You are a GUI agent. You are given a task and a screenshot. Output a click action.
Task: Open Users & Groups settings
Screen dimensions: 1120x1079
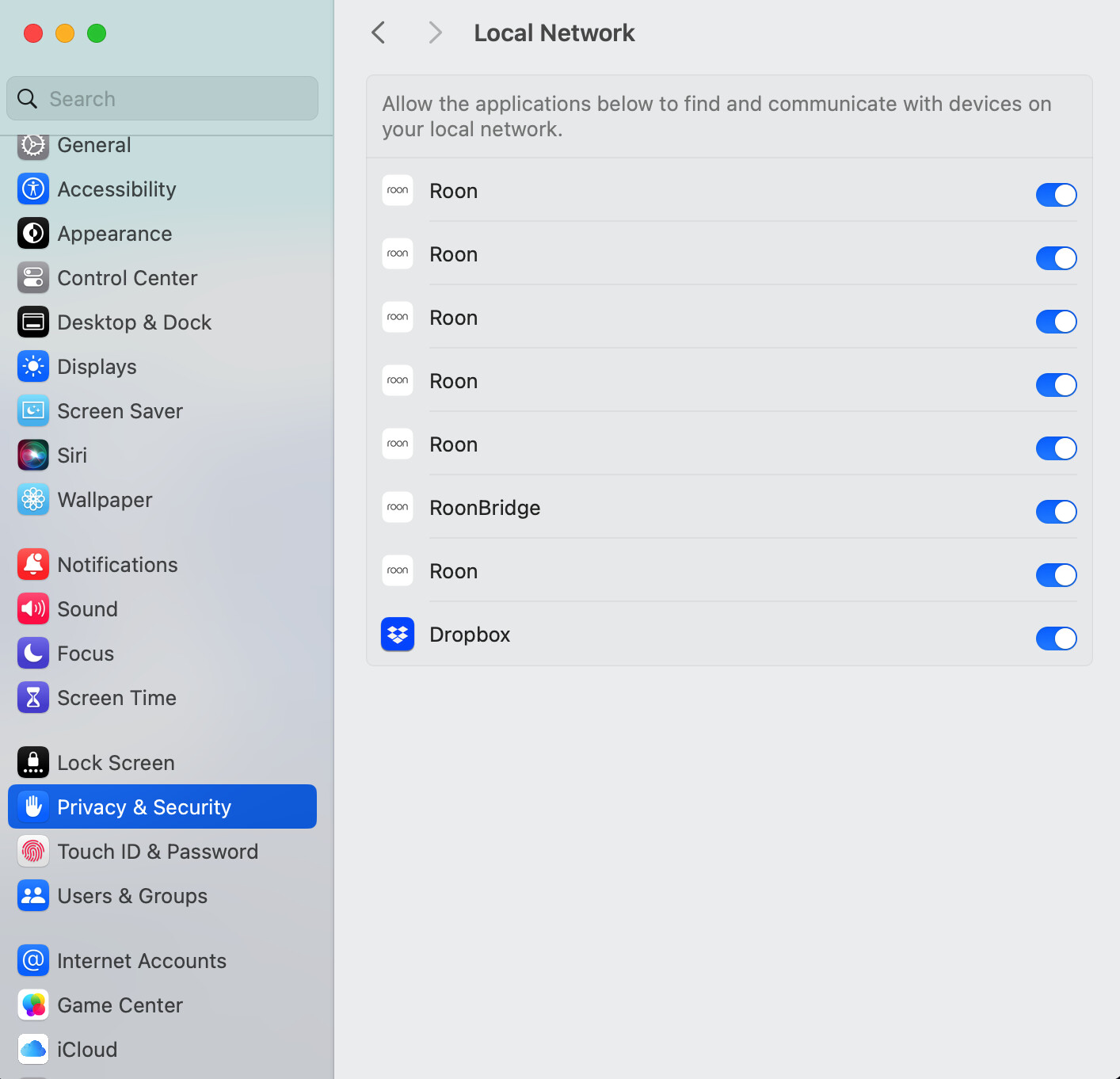pos(132,896)
